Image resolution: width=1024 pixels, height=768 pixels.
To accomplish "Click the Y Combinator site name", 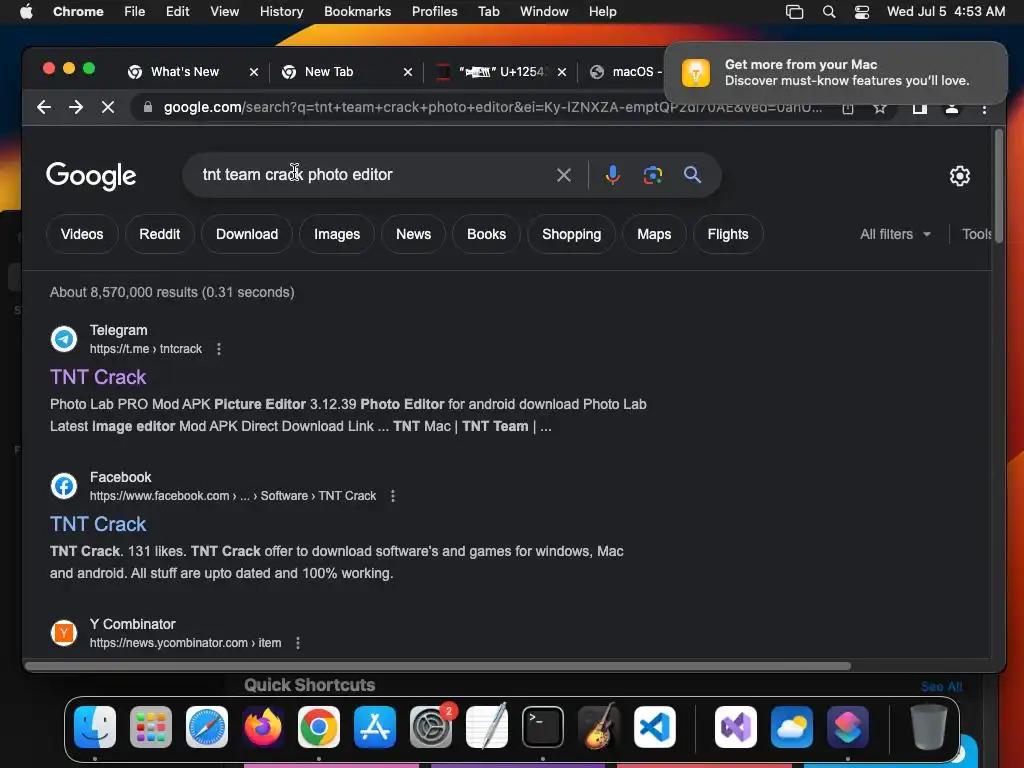I will coord(133,624).
